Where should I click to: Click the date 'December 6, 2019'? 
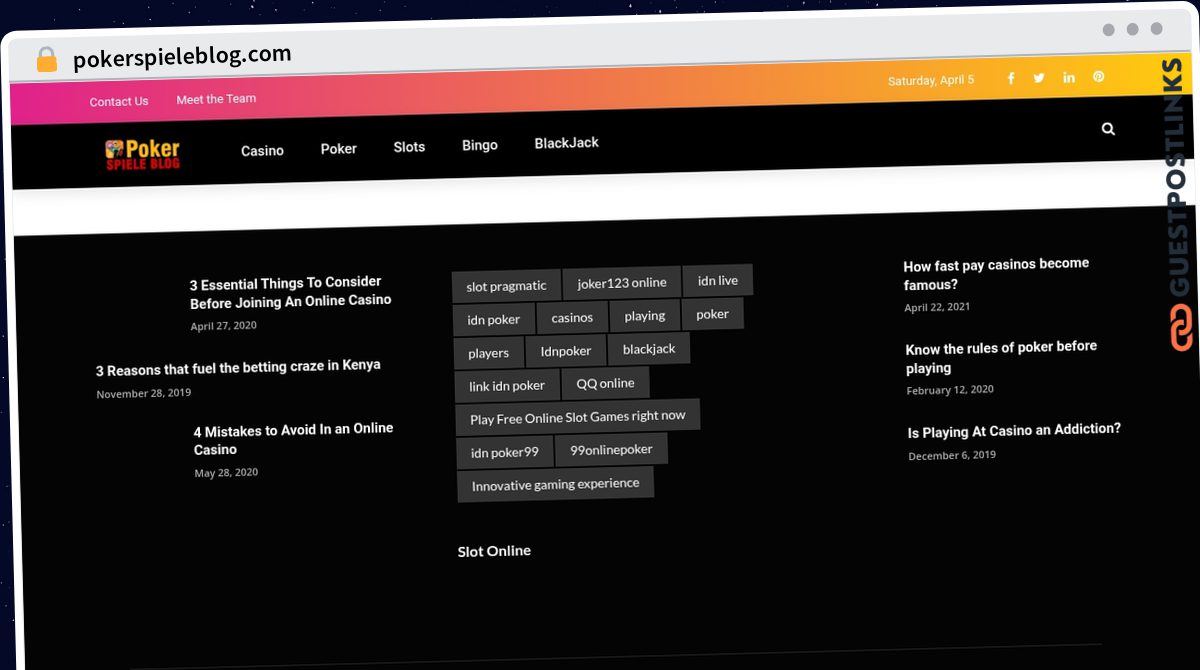(x=952, y=456)
